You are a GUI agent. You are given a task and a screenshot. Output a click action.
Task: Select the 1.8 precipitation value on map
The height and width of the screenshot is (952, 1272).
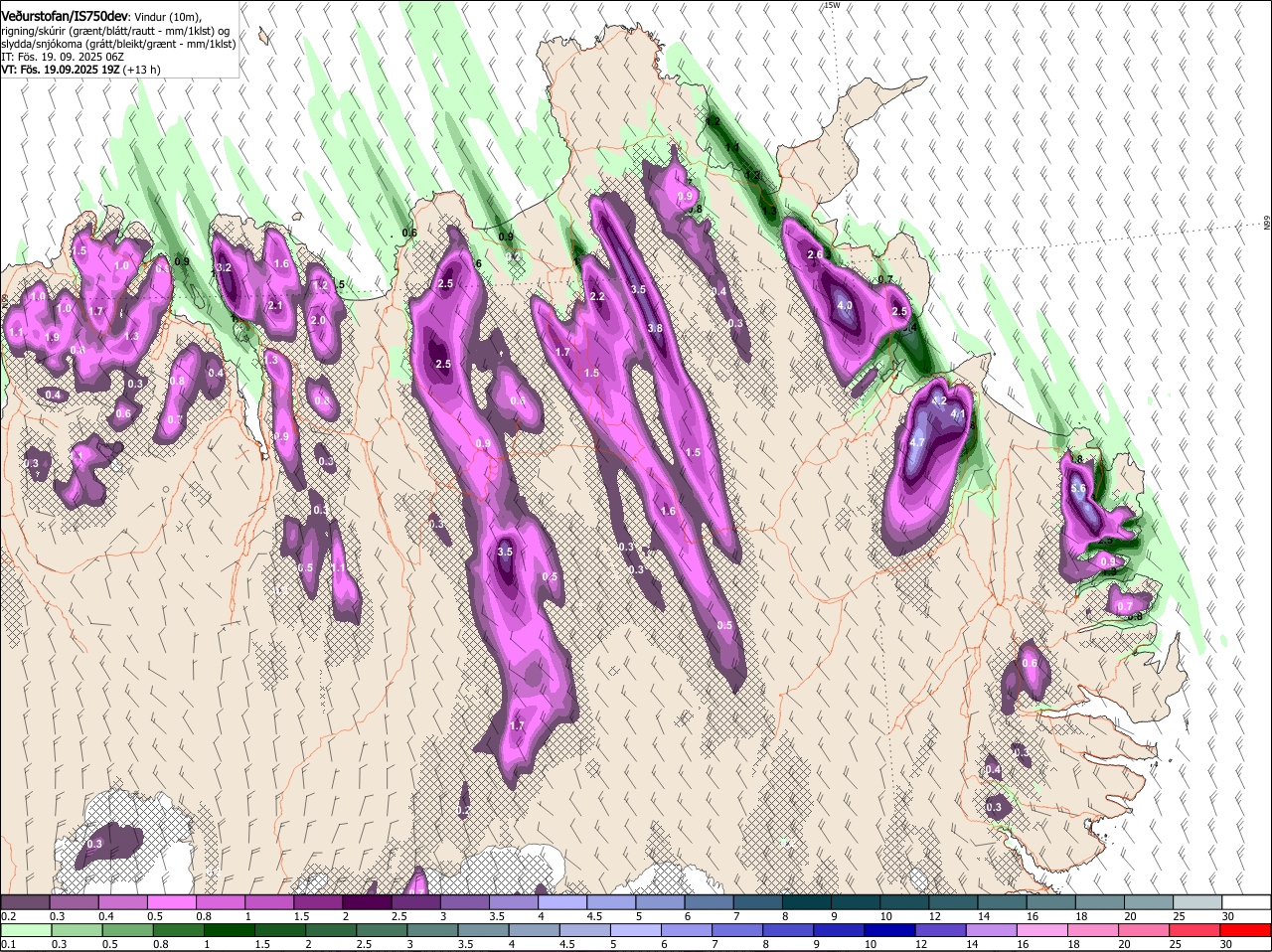(x=1075, y=458)
